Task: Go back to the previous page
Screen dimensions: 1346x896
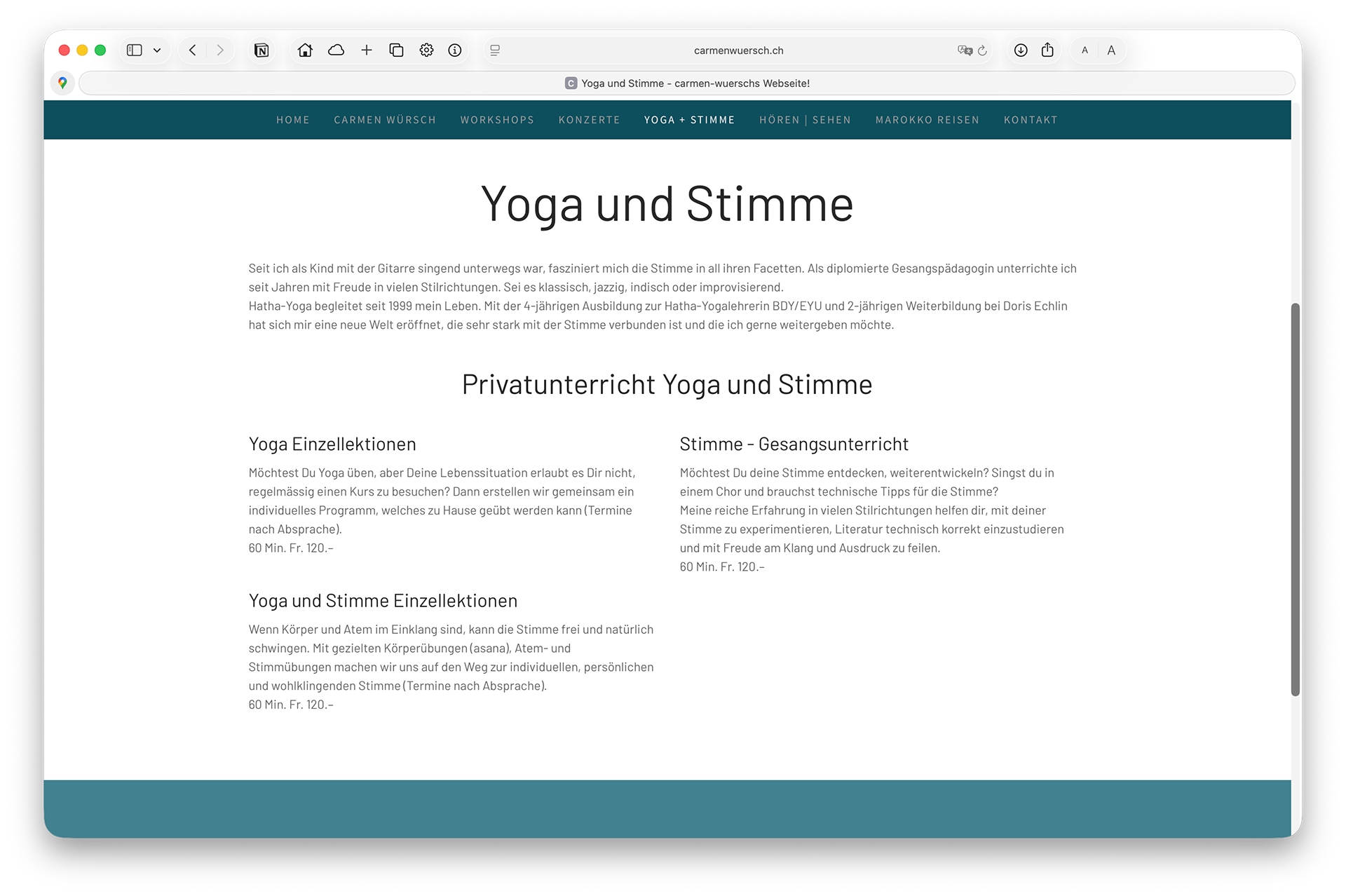Action: click(x=193, y=50)
